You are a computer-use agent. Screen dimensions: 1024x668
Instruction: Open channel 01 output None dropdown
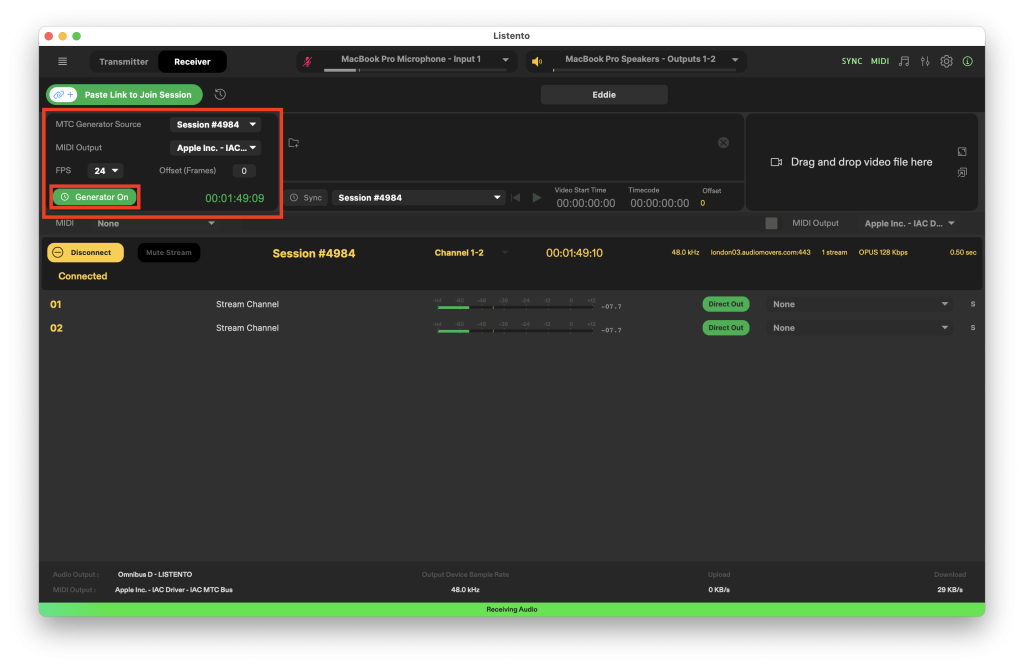[x=859, y=304]
